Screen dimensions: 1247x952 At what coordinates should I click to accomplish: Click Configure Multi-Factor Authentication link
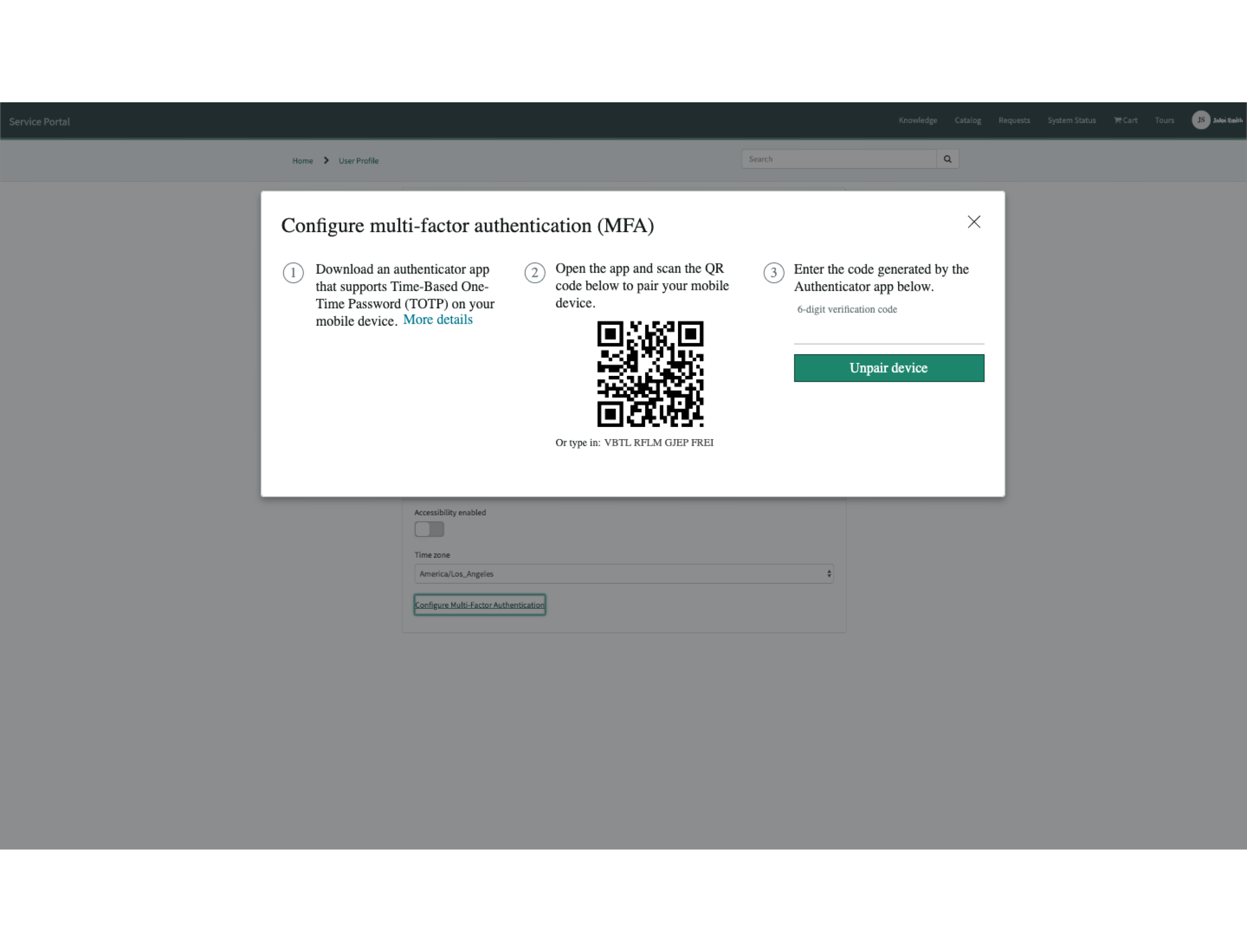(480, 605)
